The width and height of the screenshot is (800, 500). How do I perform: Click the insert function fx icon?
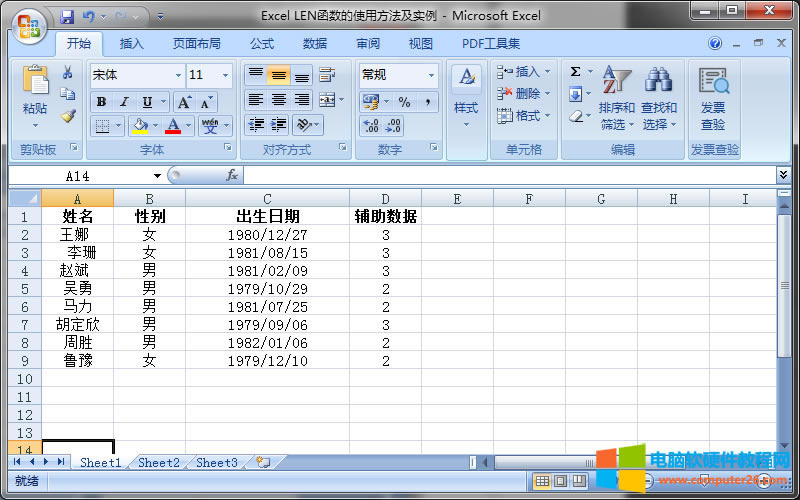click(232, 175)
